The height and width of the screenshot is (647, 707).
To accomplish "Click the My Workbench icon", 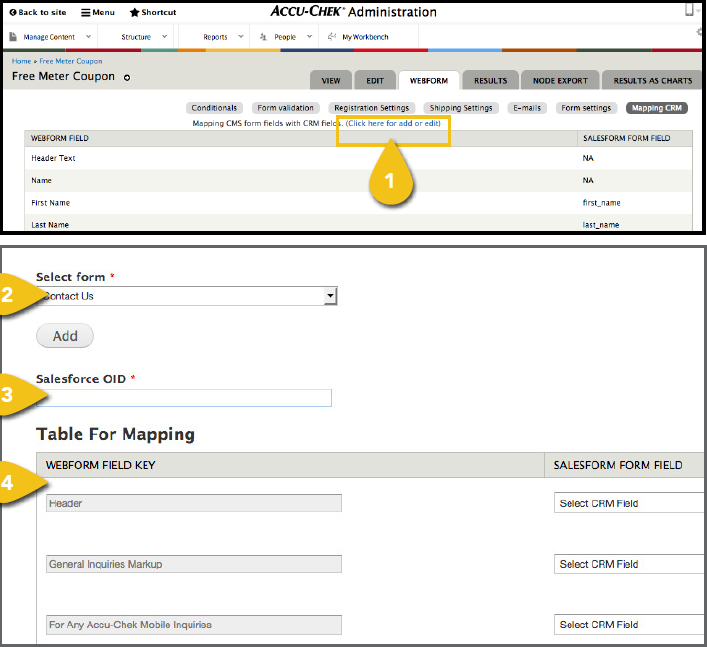I will tap(332, 37).
